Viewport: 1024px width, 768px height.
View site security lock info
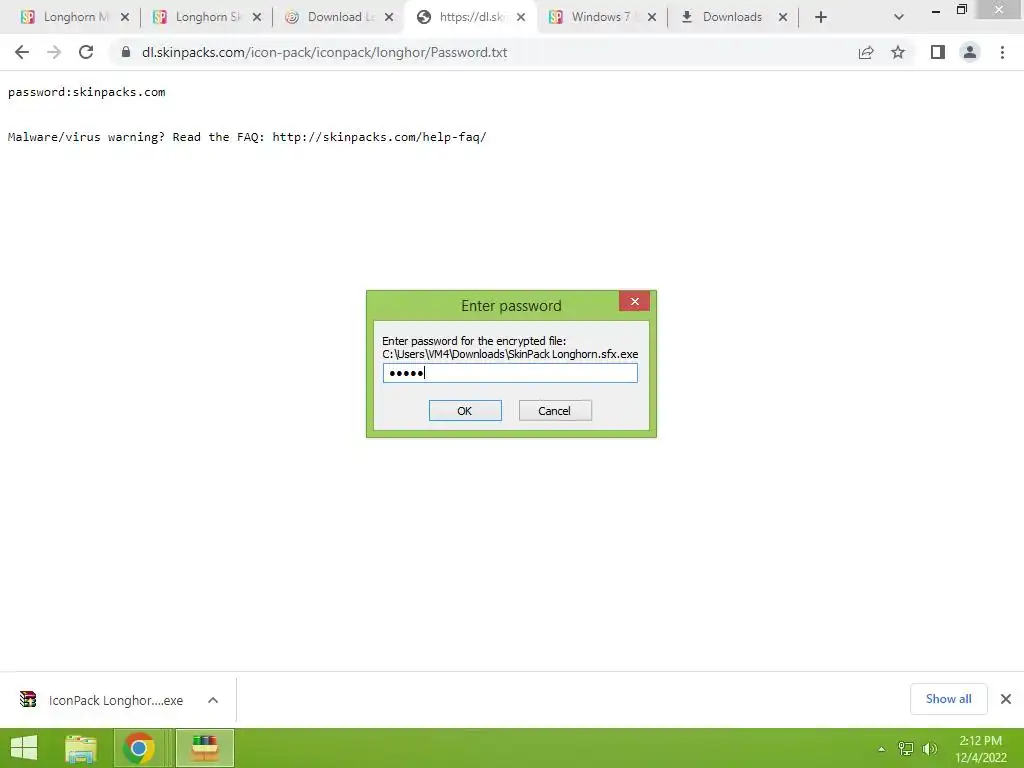coord(126,52)
